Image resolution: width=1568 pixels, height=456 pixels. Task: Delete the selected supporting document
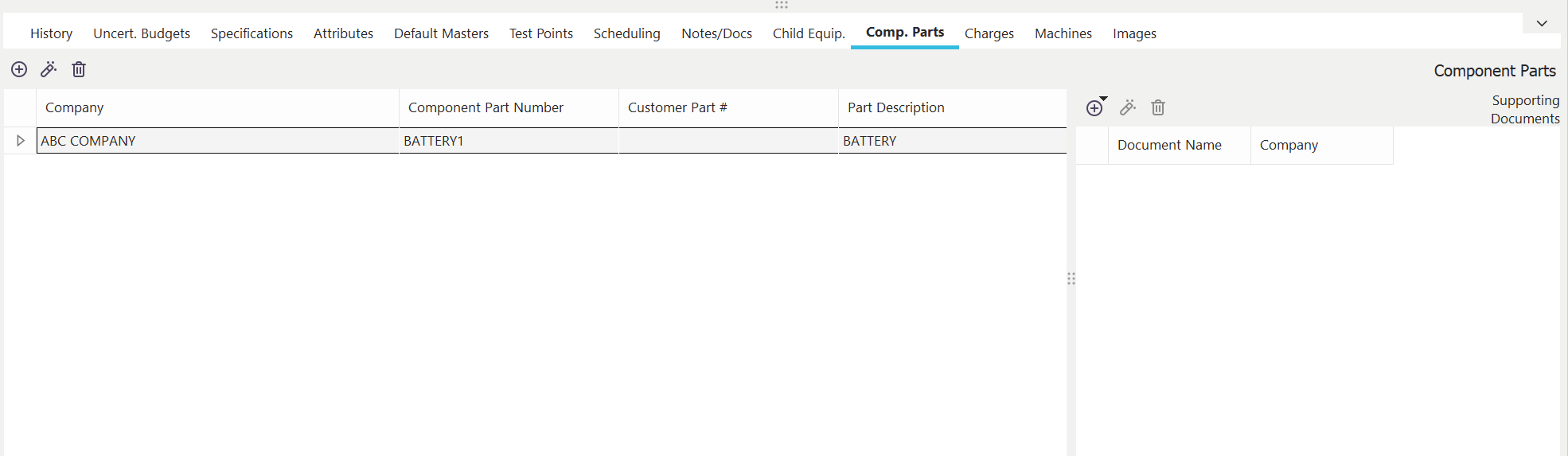[1158, 108]
